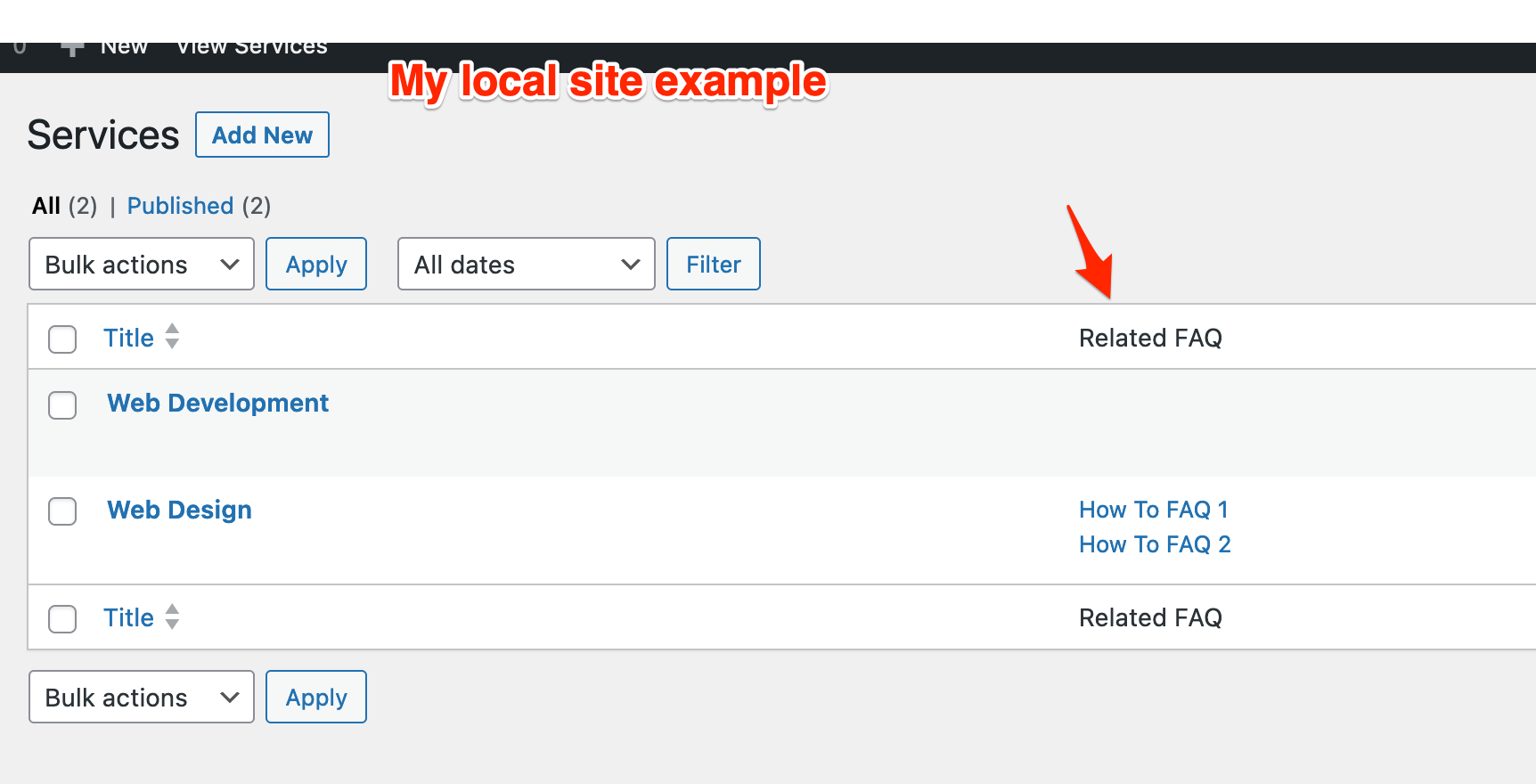The width and height of the screenshot is (1536, 784).
Task: Click the plus icon beside New
Action: [x=73, y=49]
